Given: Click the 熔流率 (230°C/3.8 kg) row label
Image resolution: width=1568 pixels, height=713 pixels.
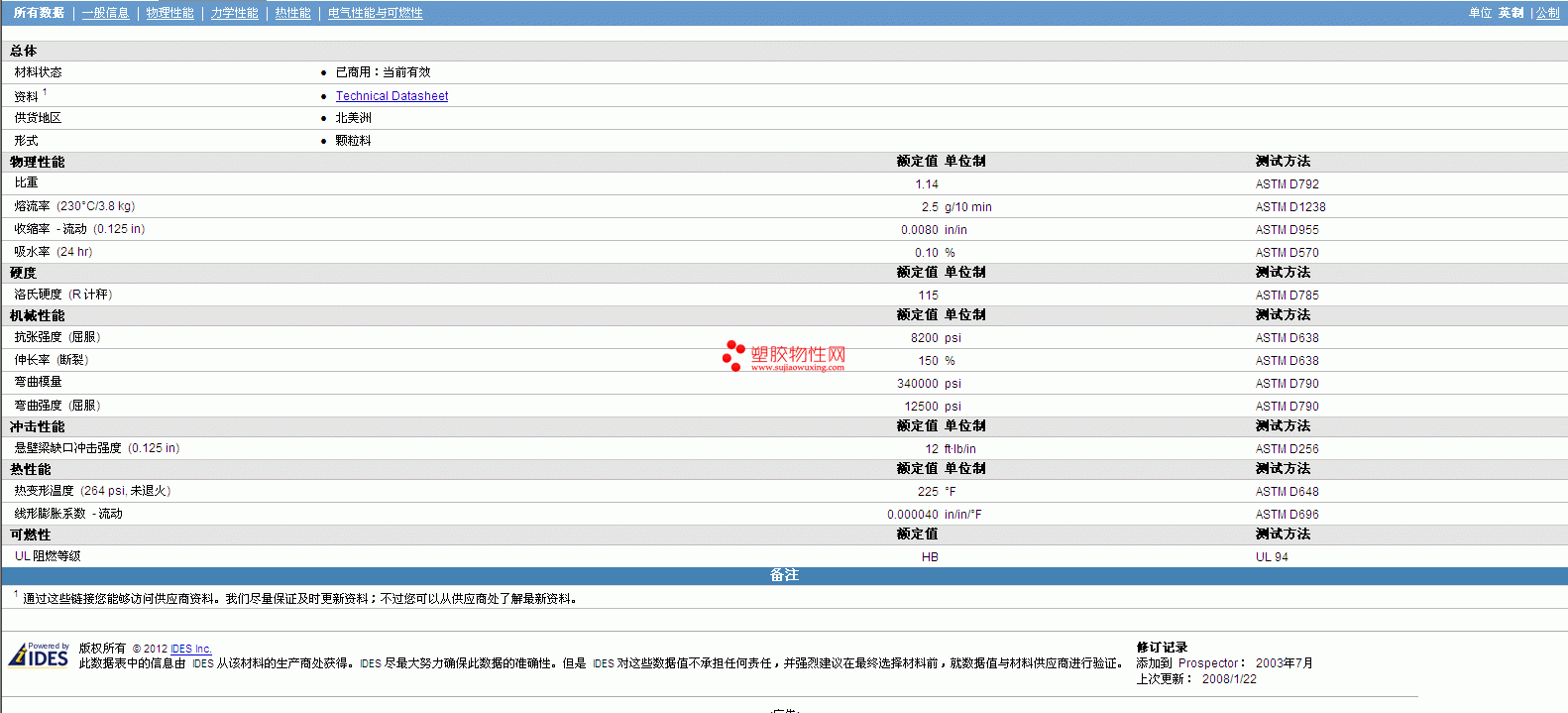Looking at the screenshot, I should (x=74, y=206).
